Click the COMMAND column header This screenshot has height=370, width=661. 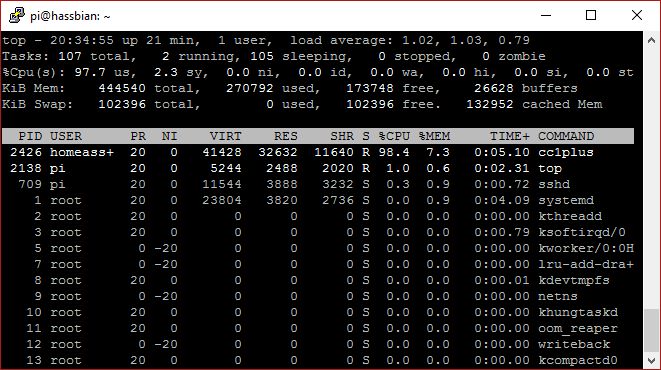[566, 136]
